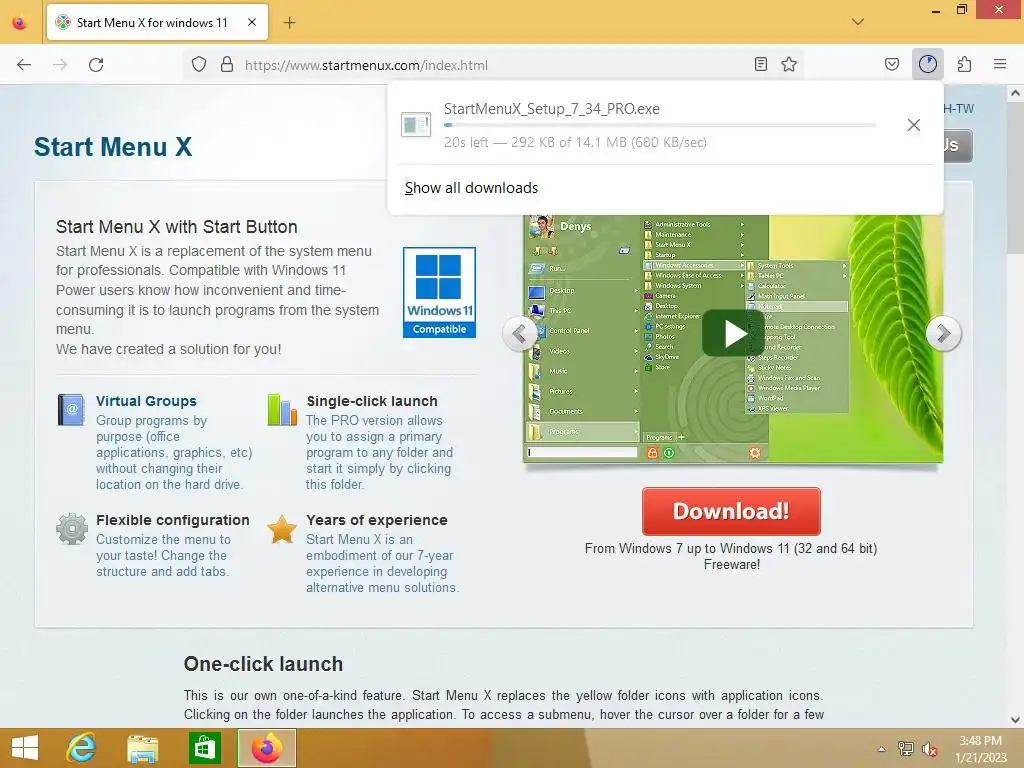1024x768 pixels.
Task: Click Show all downloads
Action: 472,188
